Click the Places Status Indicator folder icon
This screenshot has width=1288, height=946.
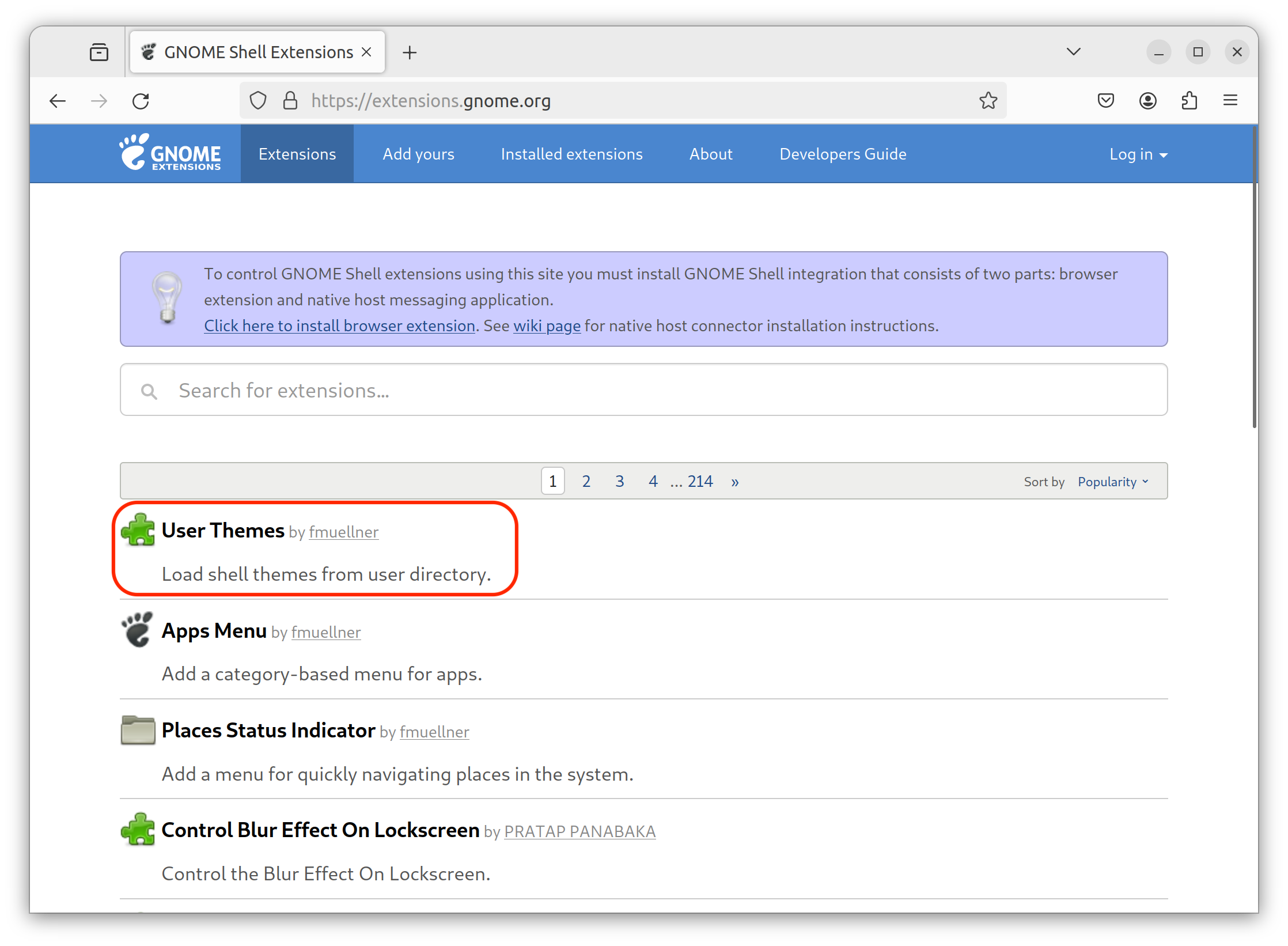(x=138, y=730)
